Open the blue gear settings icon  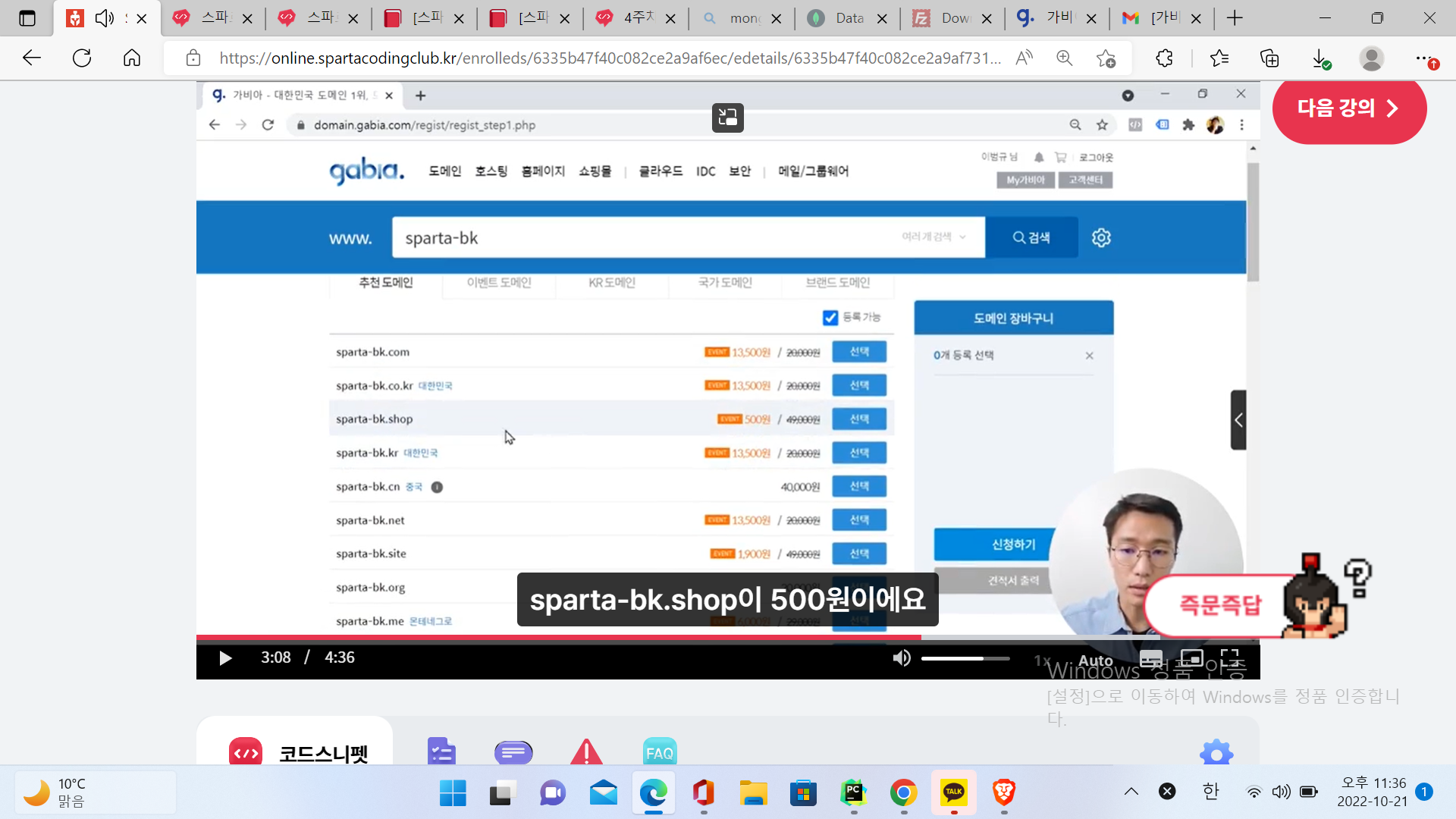pos(1216,753)
